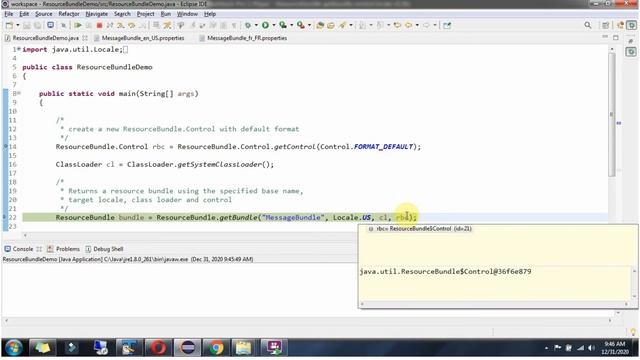Open the Coverage dropdown arrow

(291, 25)
